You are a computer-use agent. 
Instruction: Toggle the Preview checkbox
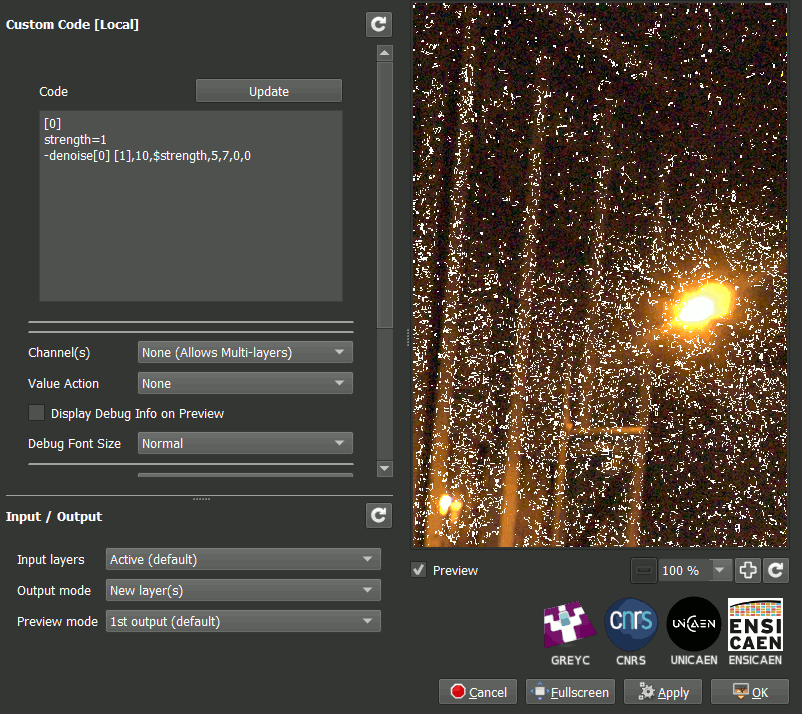(420, 570)
